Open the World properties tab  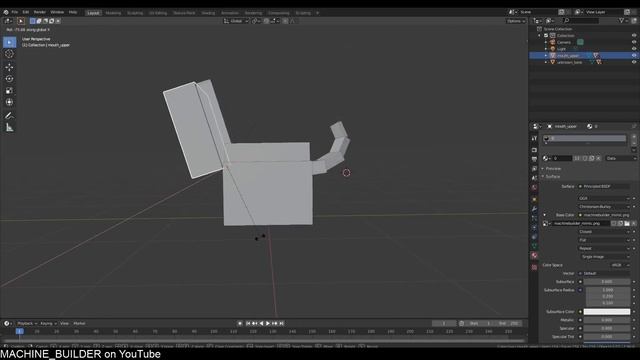[534, 187]
